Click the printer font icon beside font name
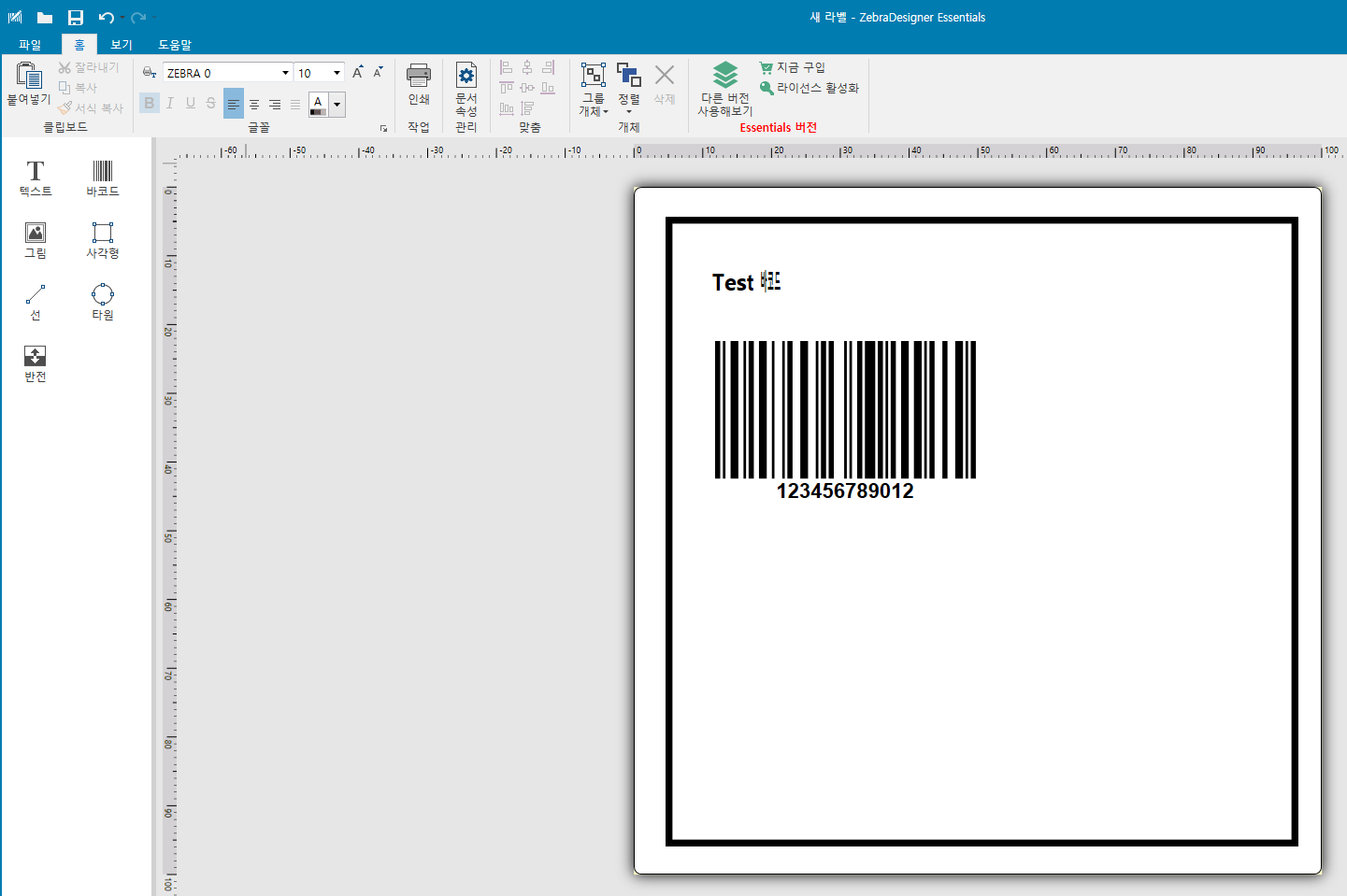 [x=150, y=72]
